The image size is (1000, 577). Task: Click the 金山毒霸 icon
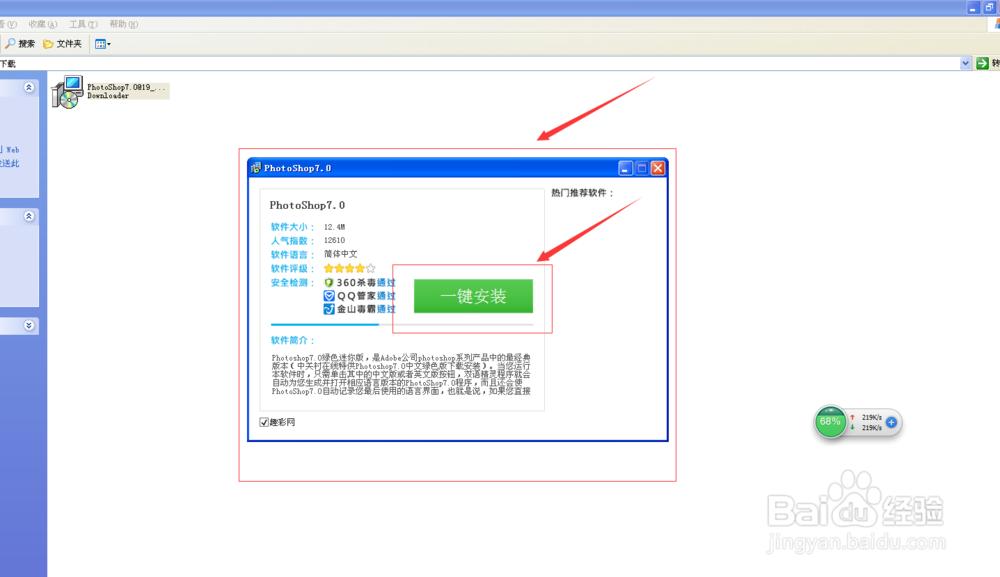point(329,309)
